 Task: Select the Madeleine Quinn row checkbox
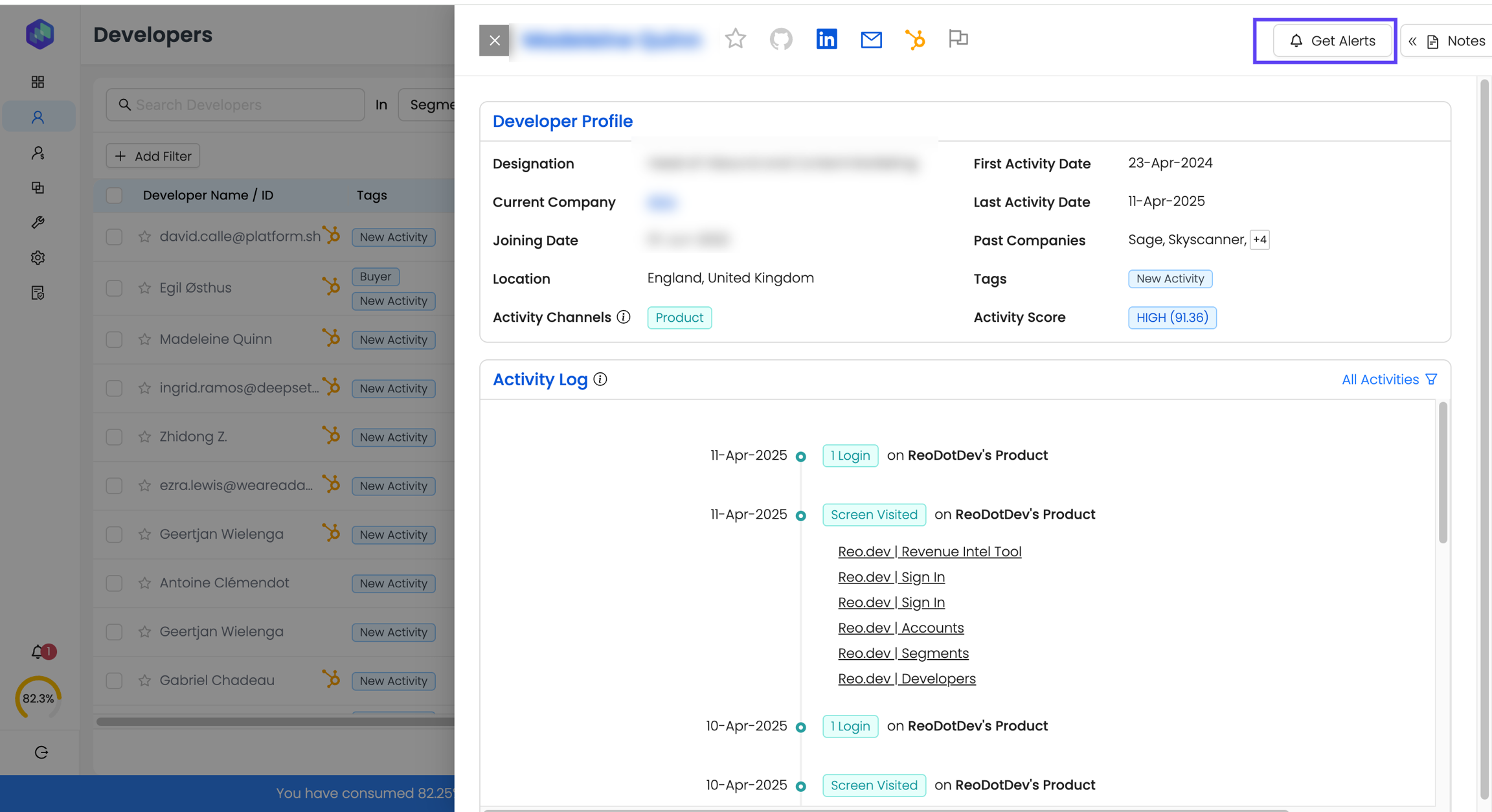click(x=114, y=339)
